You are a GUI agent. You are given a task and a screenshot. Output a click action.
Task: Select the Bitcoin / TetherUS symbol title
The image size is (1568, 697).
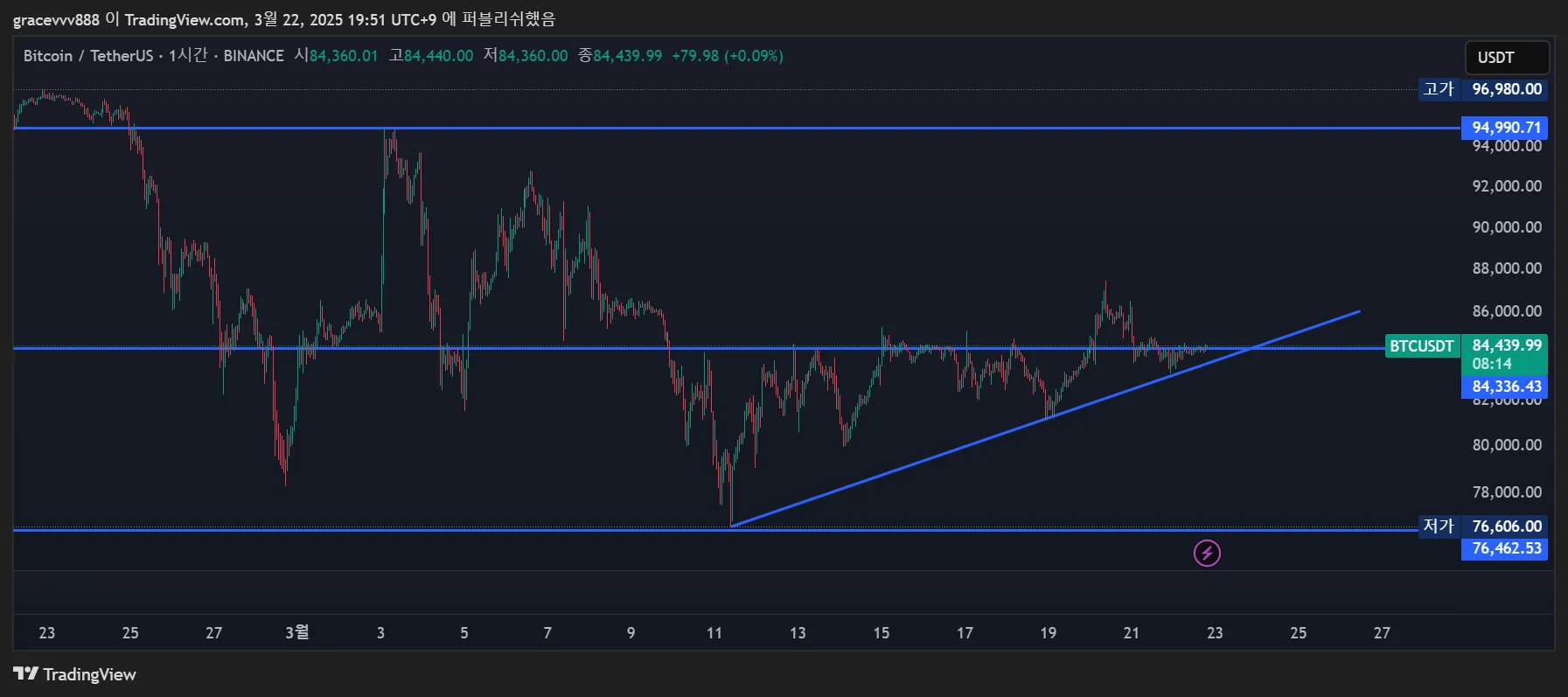(x=88, y=56)
